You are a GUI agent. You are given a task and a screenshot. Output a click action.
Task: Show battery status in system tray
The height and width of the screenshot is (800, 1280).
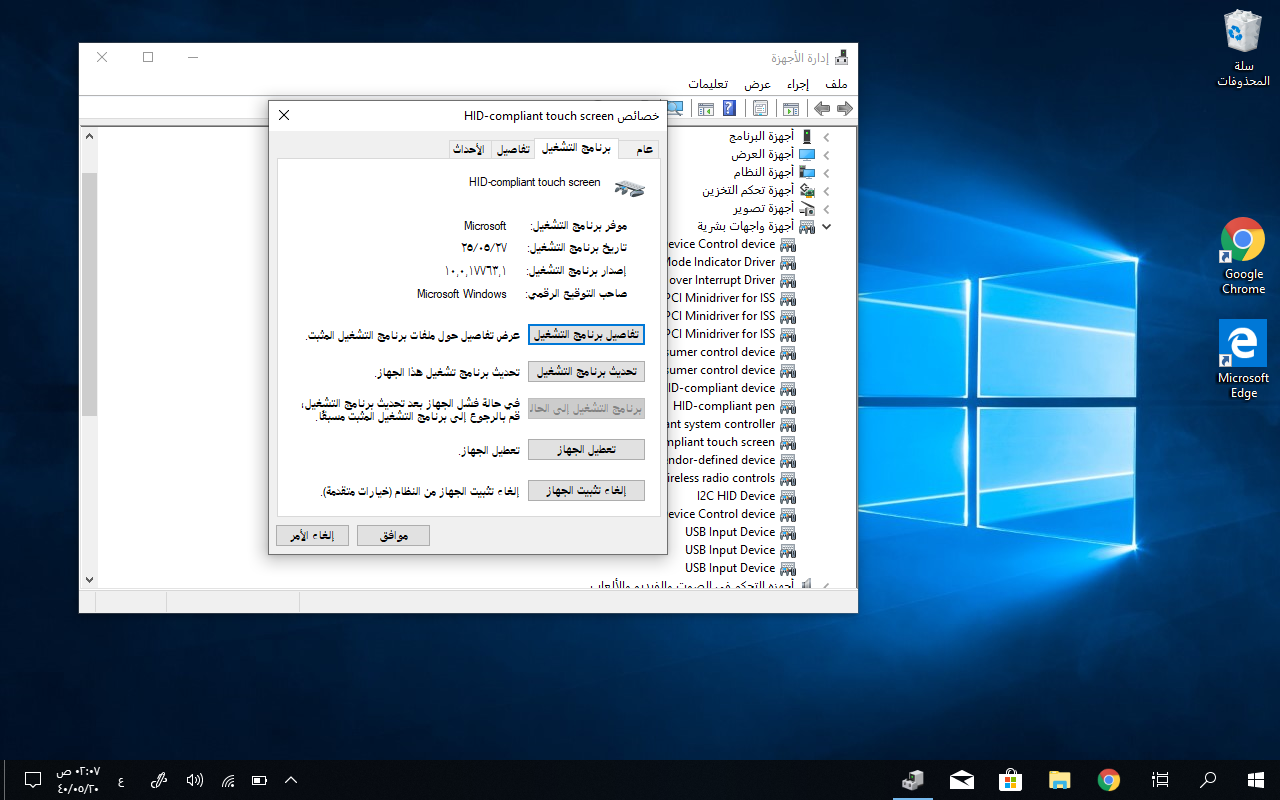[260, 780]
